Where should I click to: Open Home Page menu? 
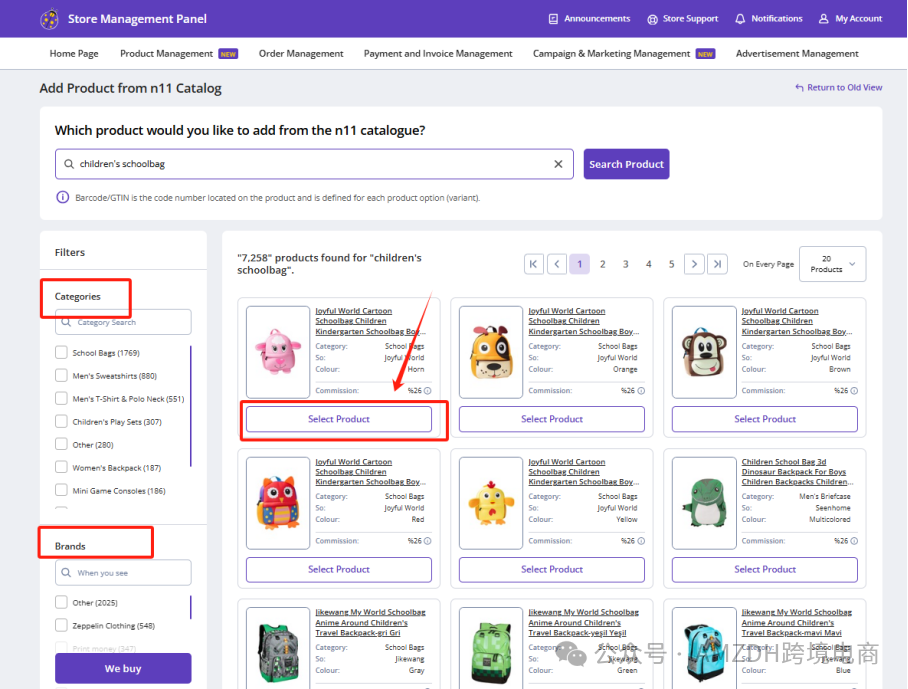(x=74, y=54)
